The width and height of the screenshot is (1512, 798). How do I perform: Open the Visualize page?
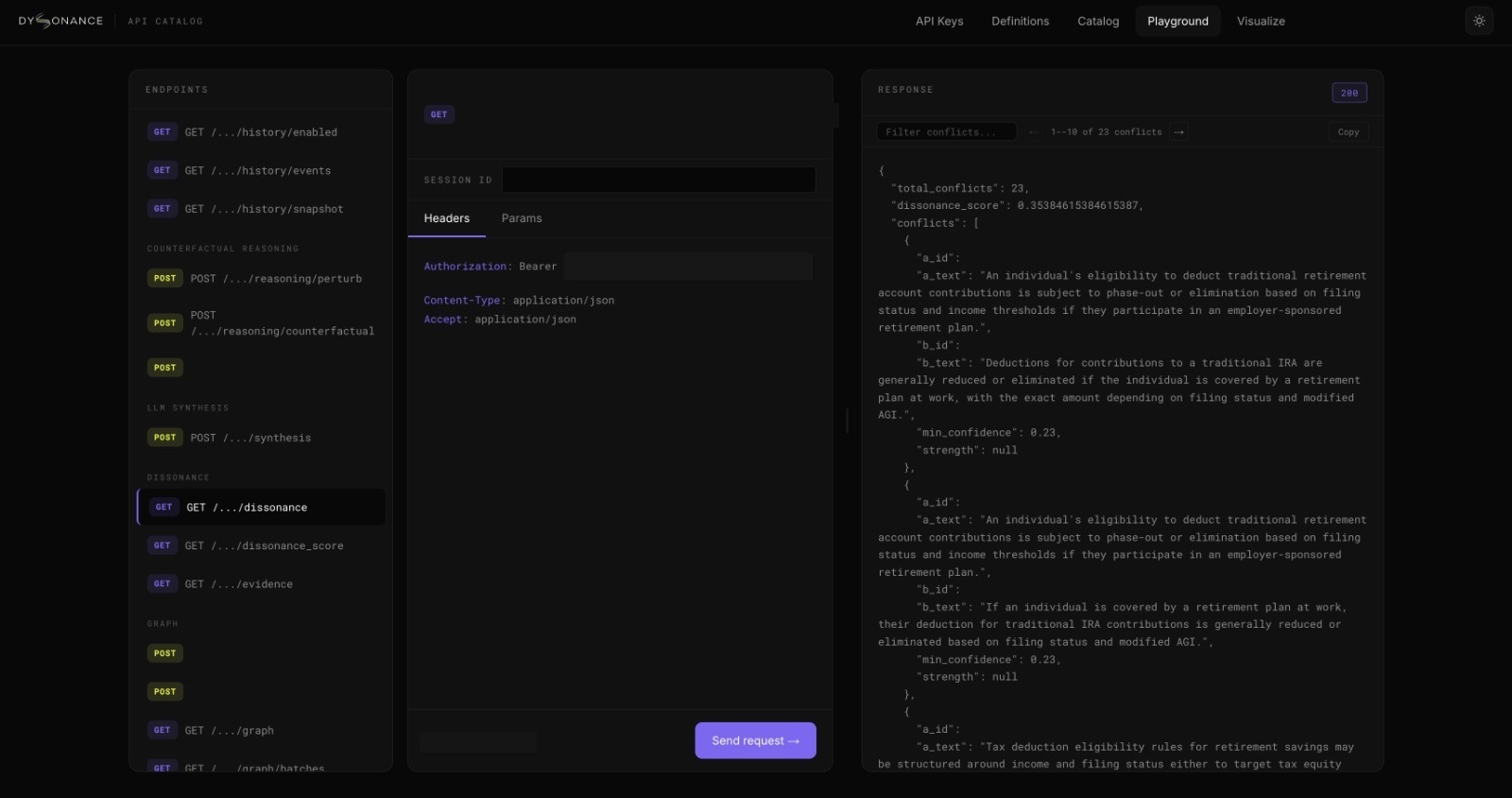pyautogui.click(x=1261, y=21)
